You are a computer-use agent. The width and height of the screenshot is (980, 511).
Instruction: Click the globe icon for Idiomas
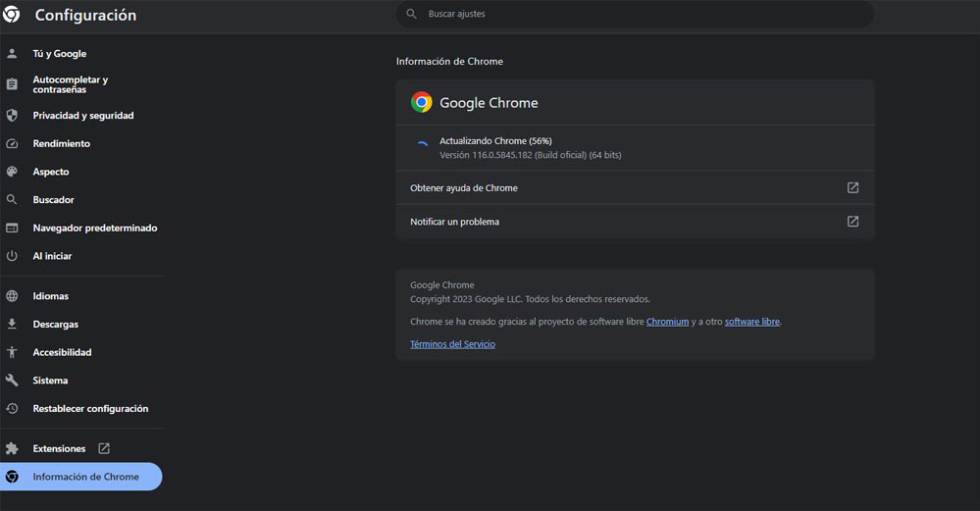(12, 295)
